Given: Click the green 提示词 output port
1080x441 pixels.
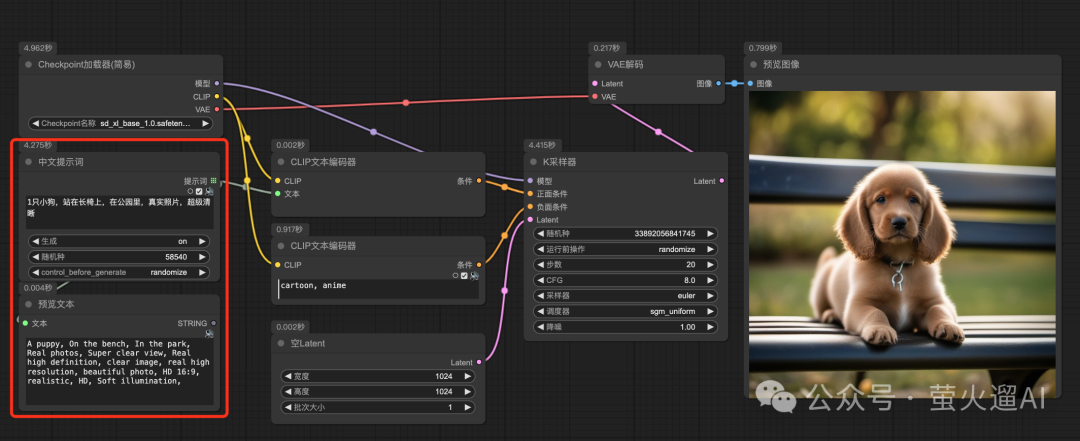Looking at the screenshot, I should (214, 181).
